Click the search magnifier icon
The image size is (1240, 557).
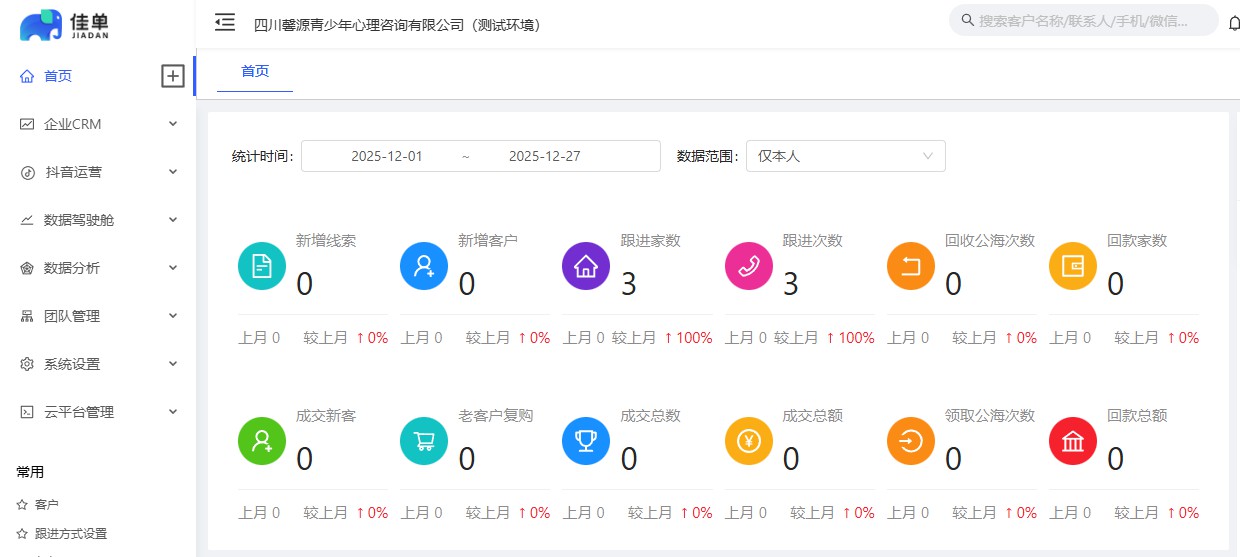point(967,20)
